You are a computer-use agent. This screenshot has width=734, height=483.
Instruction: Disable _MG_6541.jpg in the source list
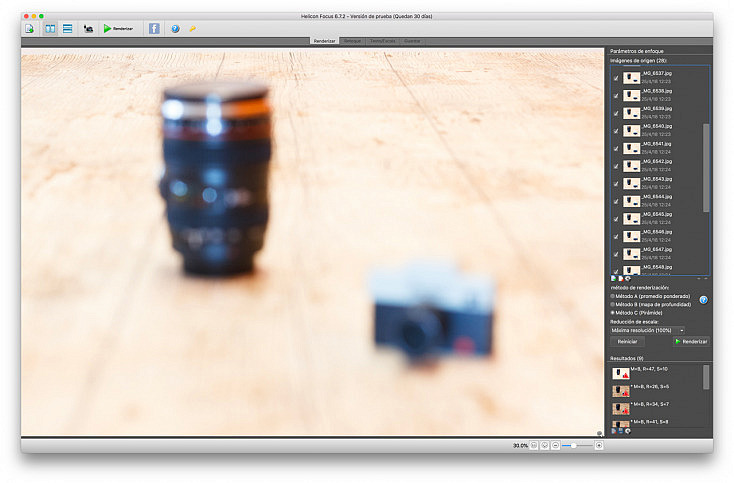tap(616, 149)
